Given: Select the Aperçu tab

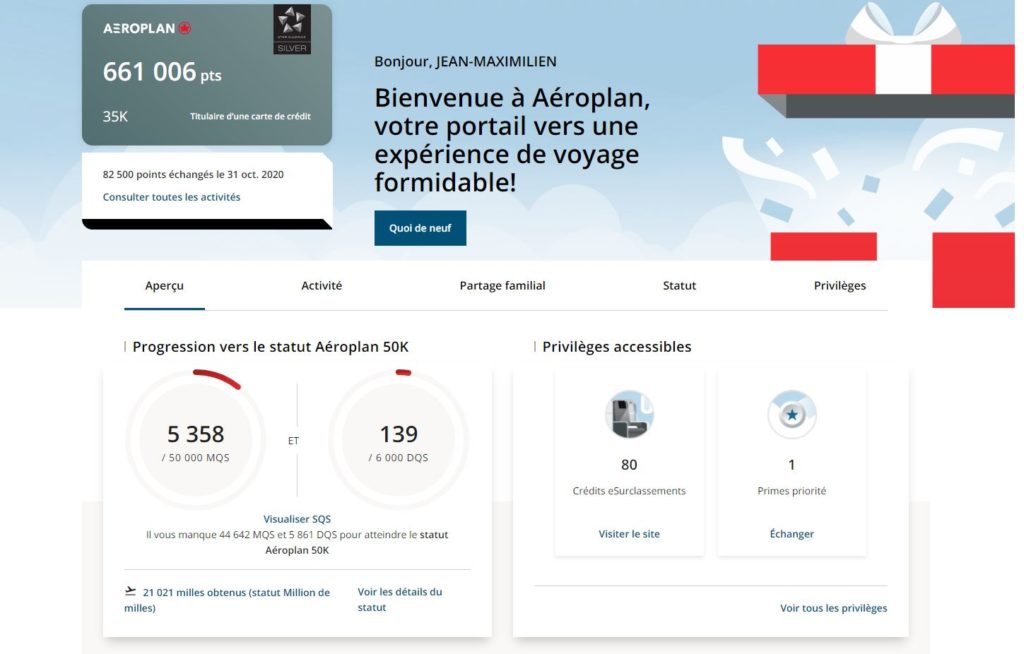Looking at the screenshot, I should pyautogui.click(x=164, y=286).
